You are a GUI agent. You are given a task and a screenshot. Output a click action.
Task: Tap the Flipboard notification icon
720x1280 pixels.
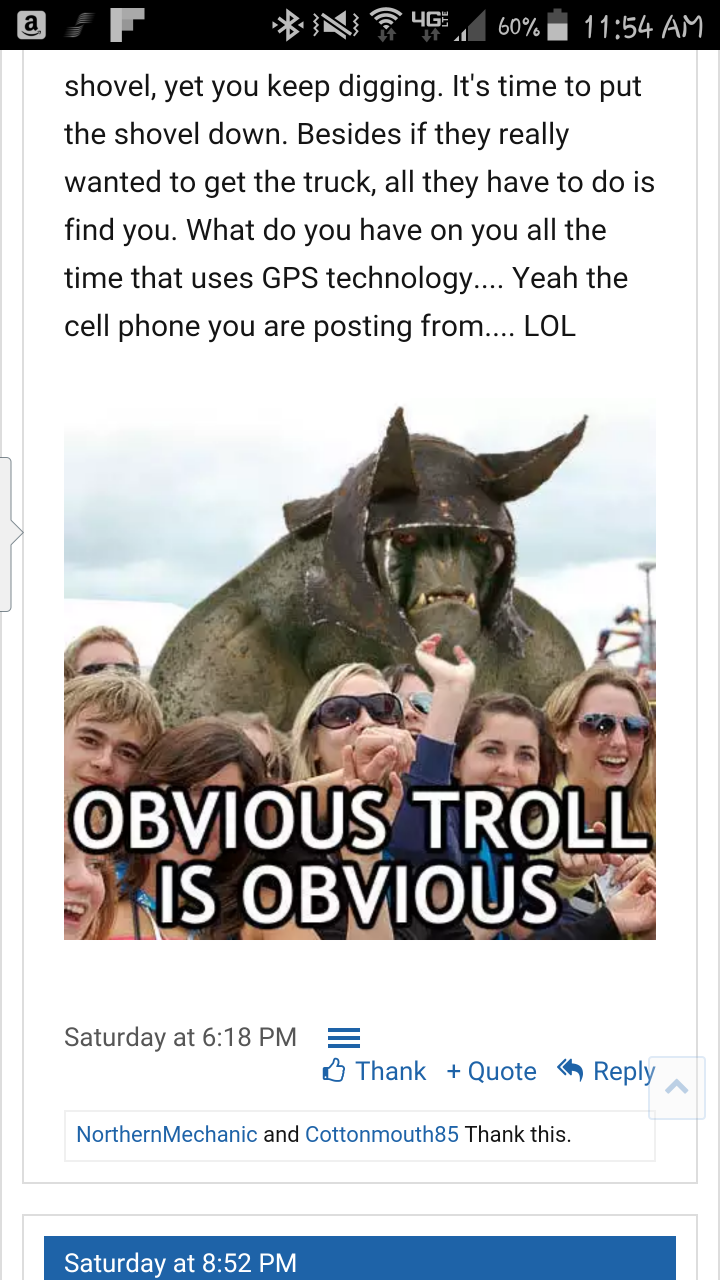(x=127, y=25)
